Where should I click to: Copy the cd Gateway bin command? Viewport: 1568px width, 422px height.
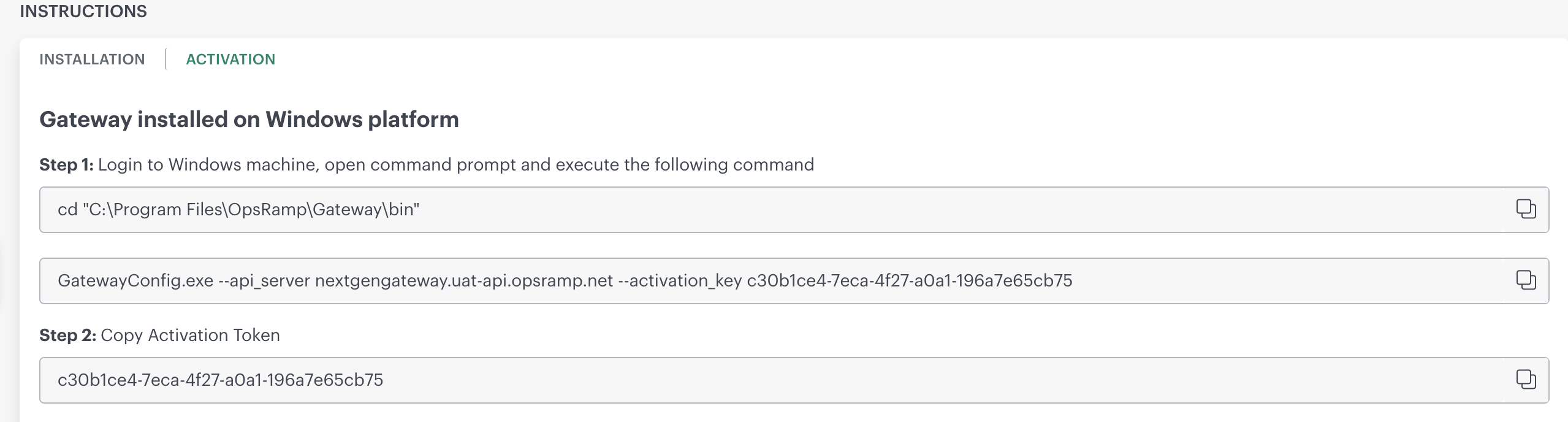click(x=1525, y=209)
